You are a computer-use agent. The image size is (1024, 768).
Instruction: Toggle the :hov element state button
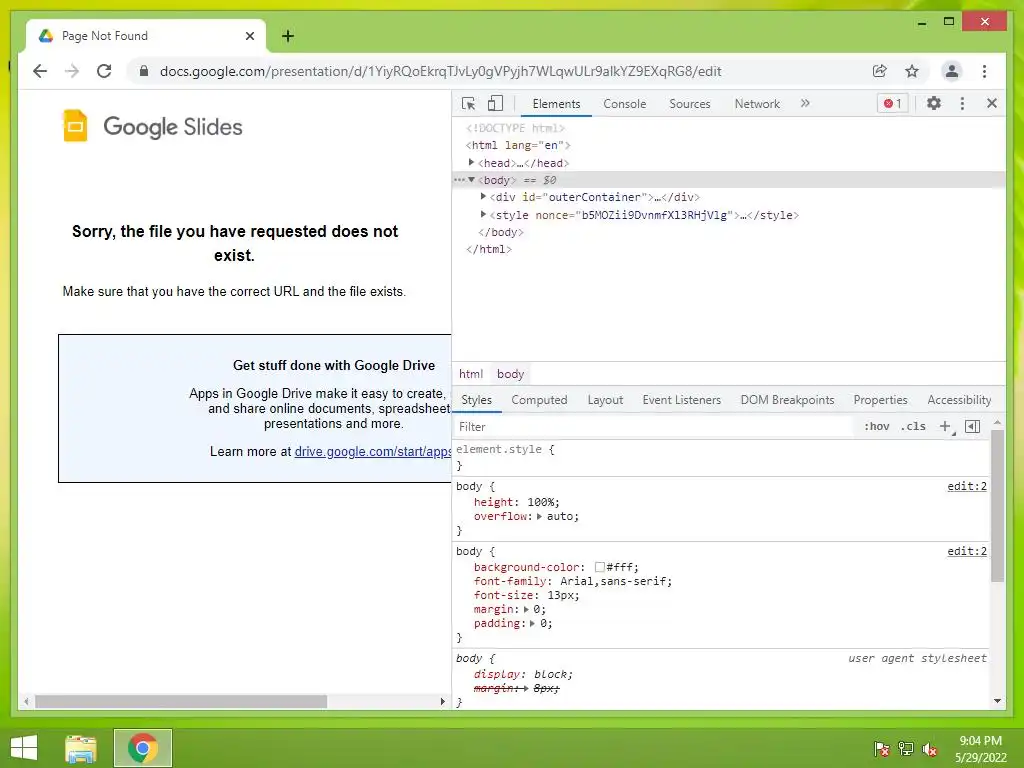tap(876, 426)
